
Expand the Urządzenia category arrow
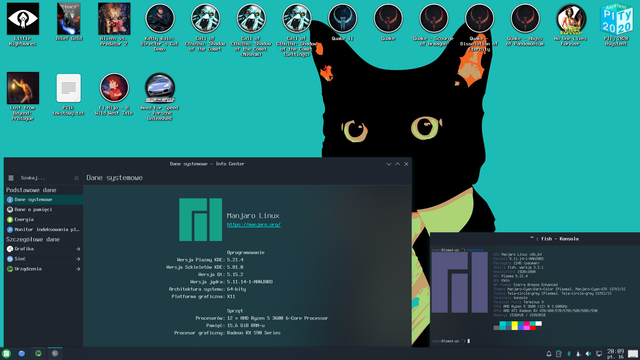(78, 269)
